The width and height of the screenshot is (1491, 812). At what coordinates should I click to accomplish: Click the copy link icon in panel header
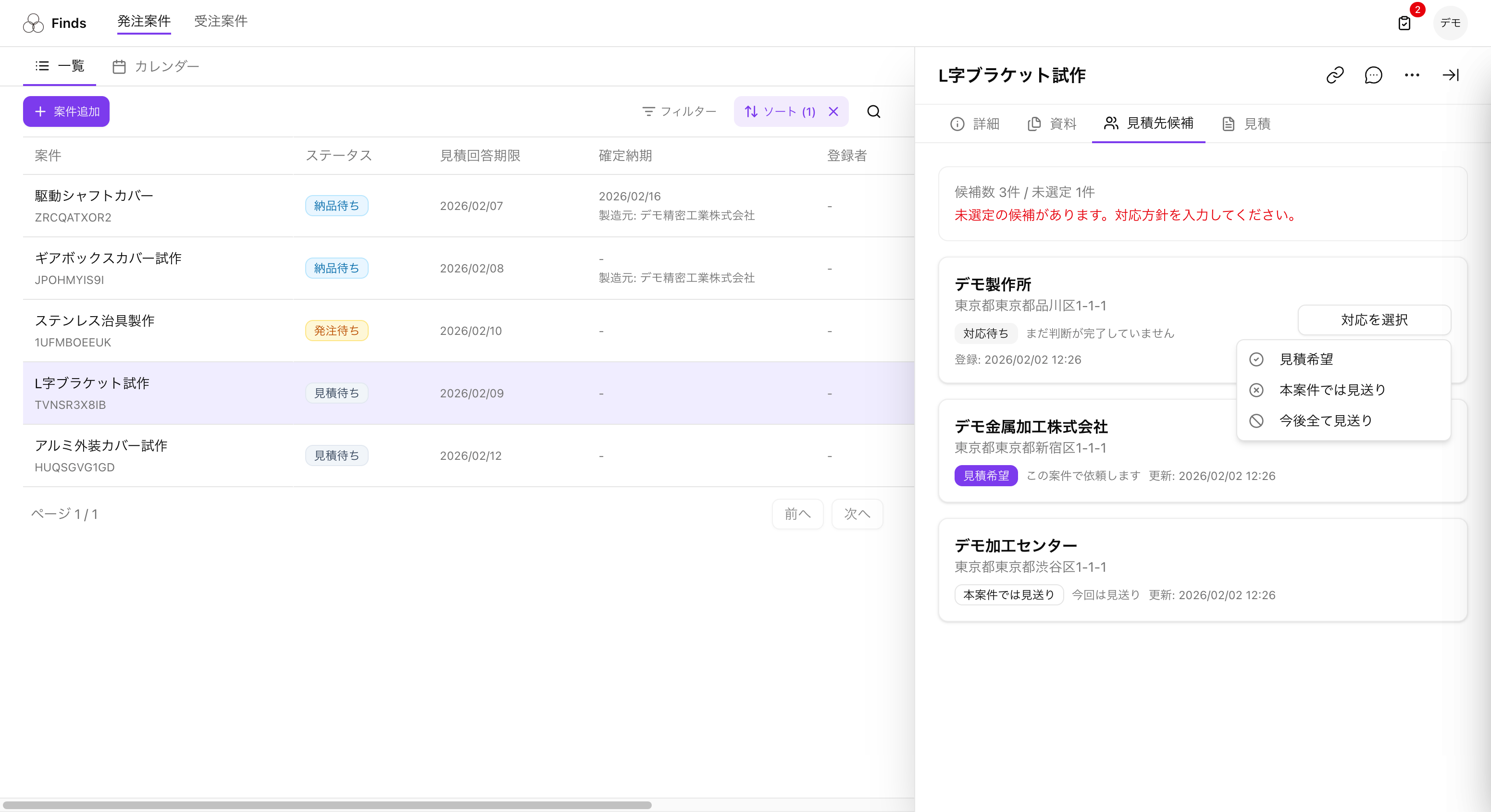[1335, 75]
